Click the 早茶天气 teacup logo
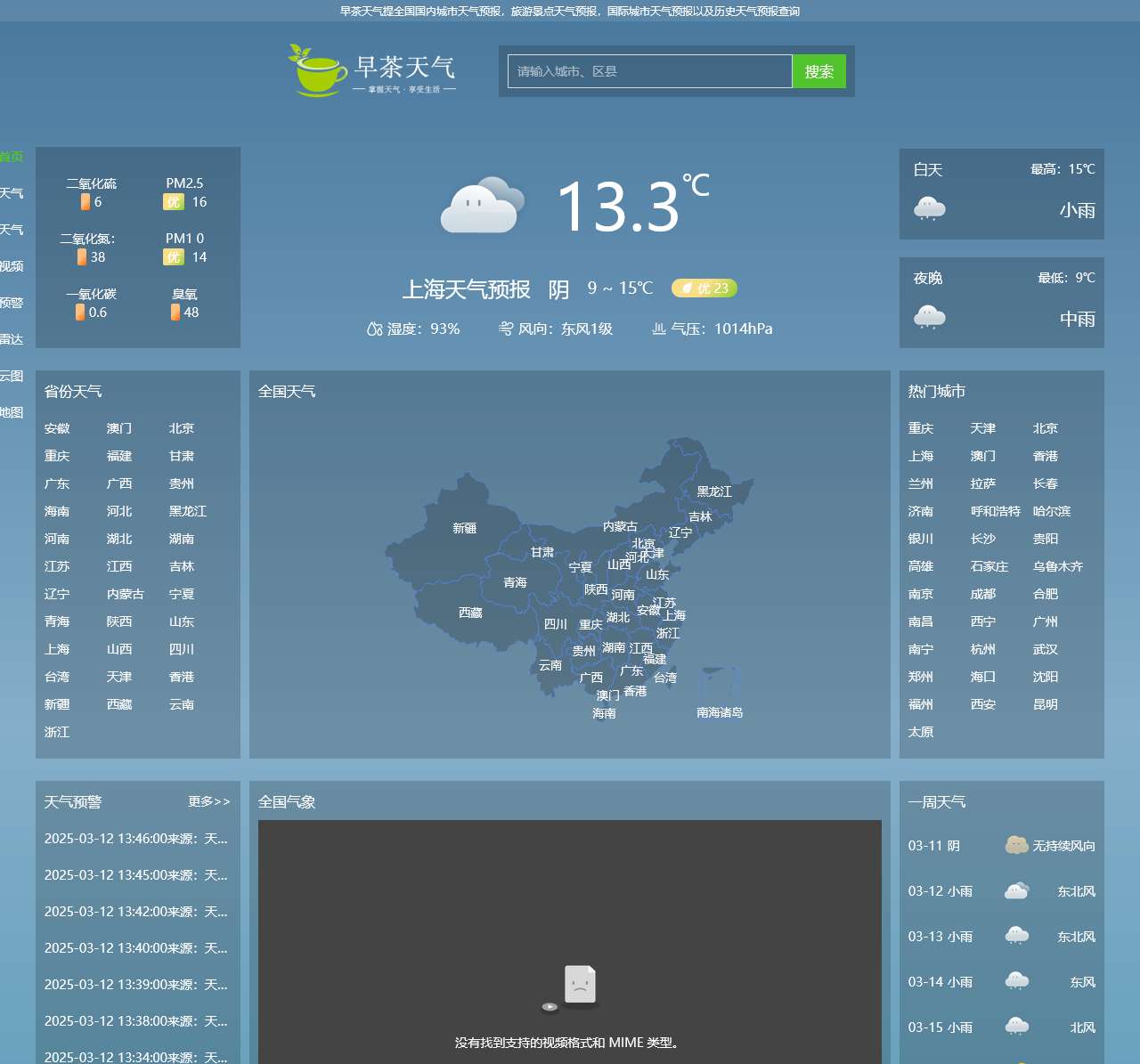 318,70
